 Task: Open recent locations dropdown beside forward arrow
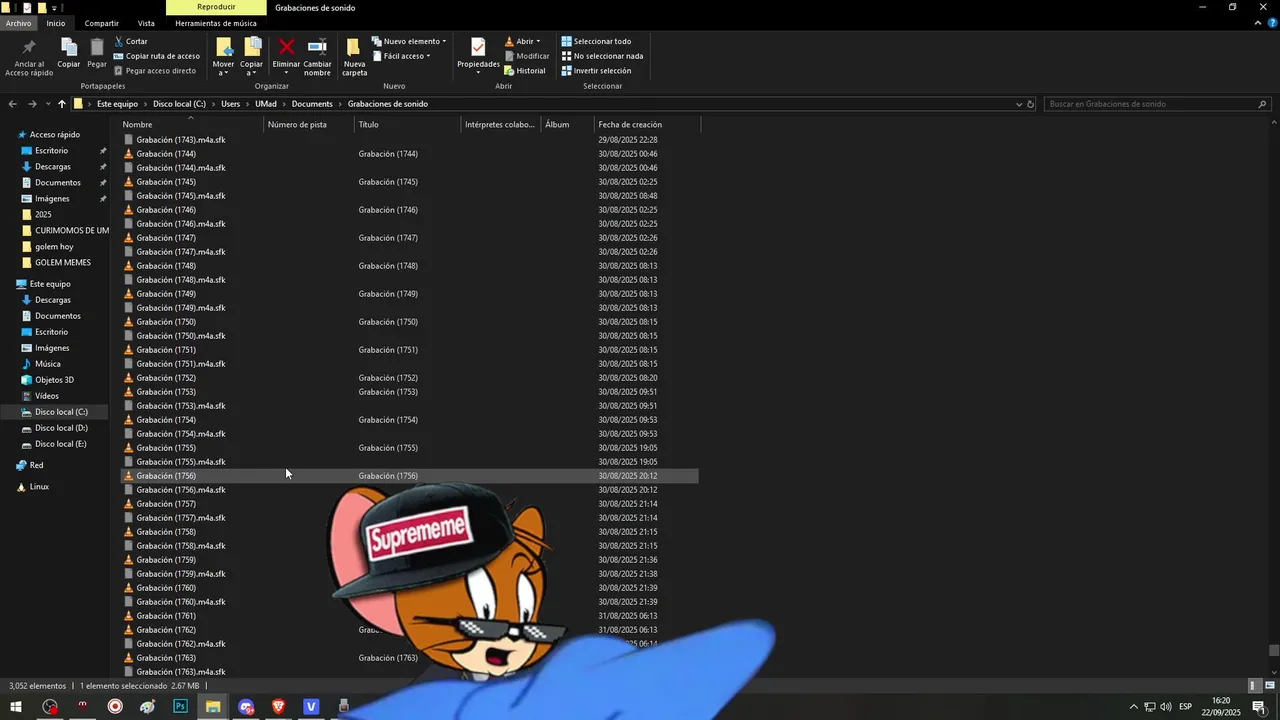pos(47,104)
